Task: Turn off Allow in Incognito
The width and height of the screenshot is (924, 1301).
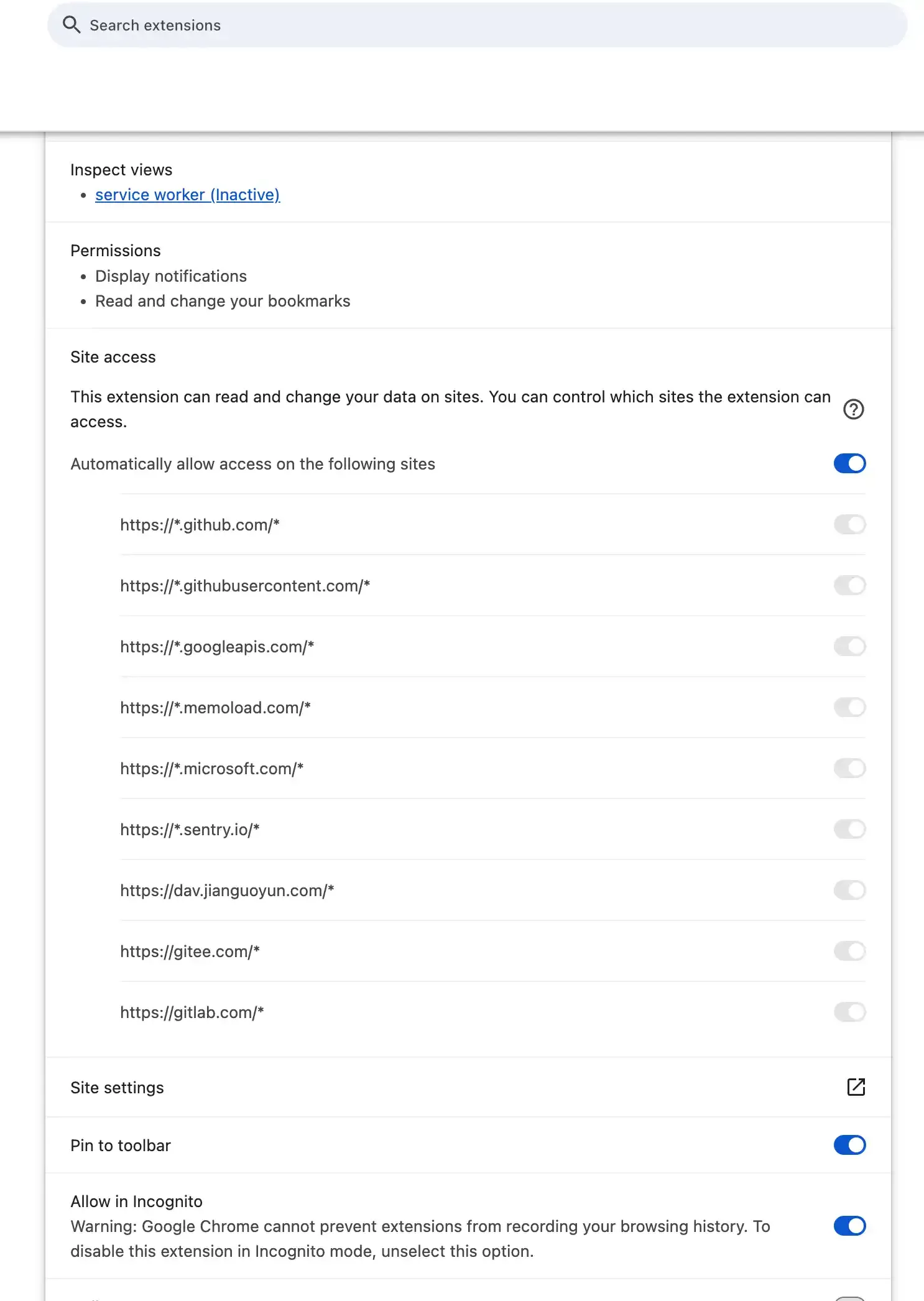Action: (849, 1226)
